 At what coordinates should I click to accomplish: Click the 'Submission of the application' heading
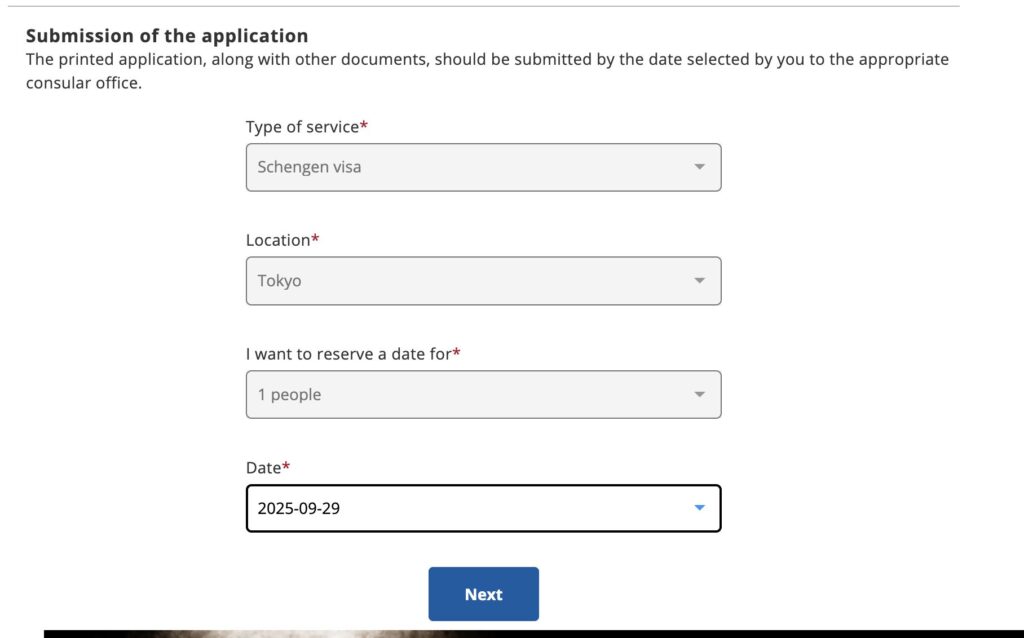167,35
